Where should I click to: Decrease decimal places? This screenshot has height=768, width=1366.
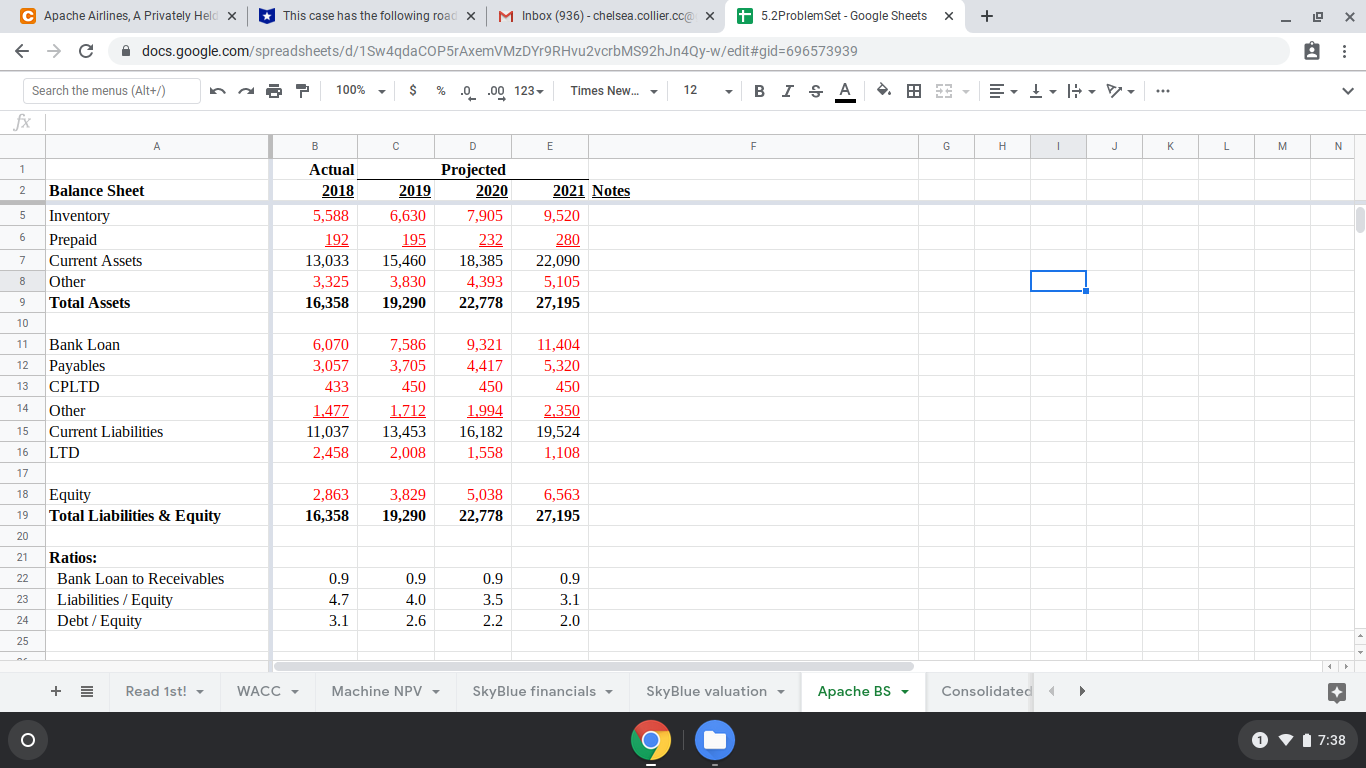click(x=467, y=91)
